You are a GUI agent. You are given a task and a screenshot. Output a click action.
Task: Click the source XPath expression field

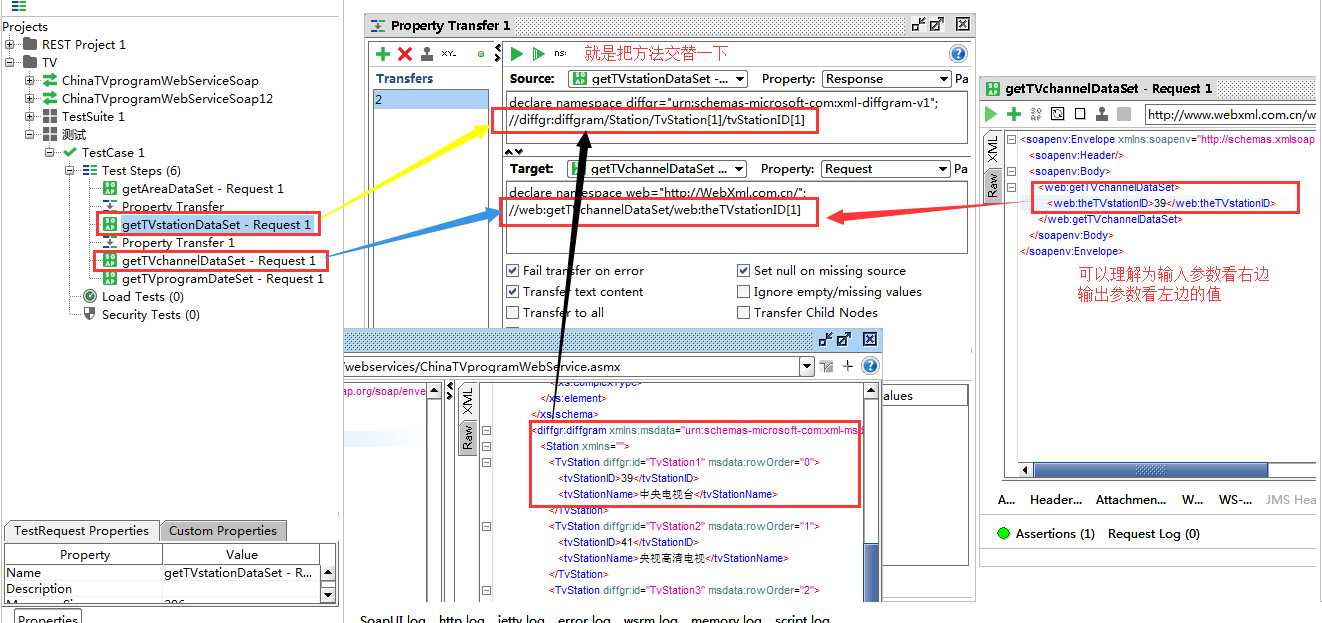[736, 116]
